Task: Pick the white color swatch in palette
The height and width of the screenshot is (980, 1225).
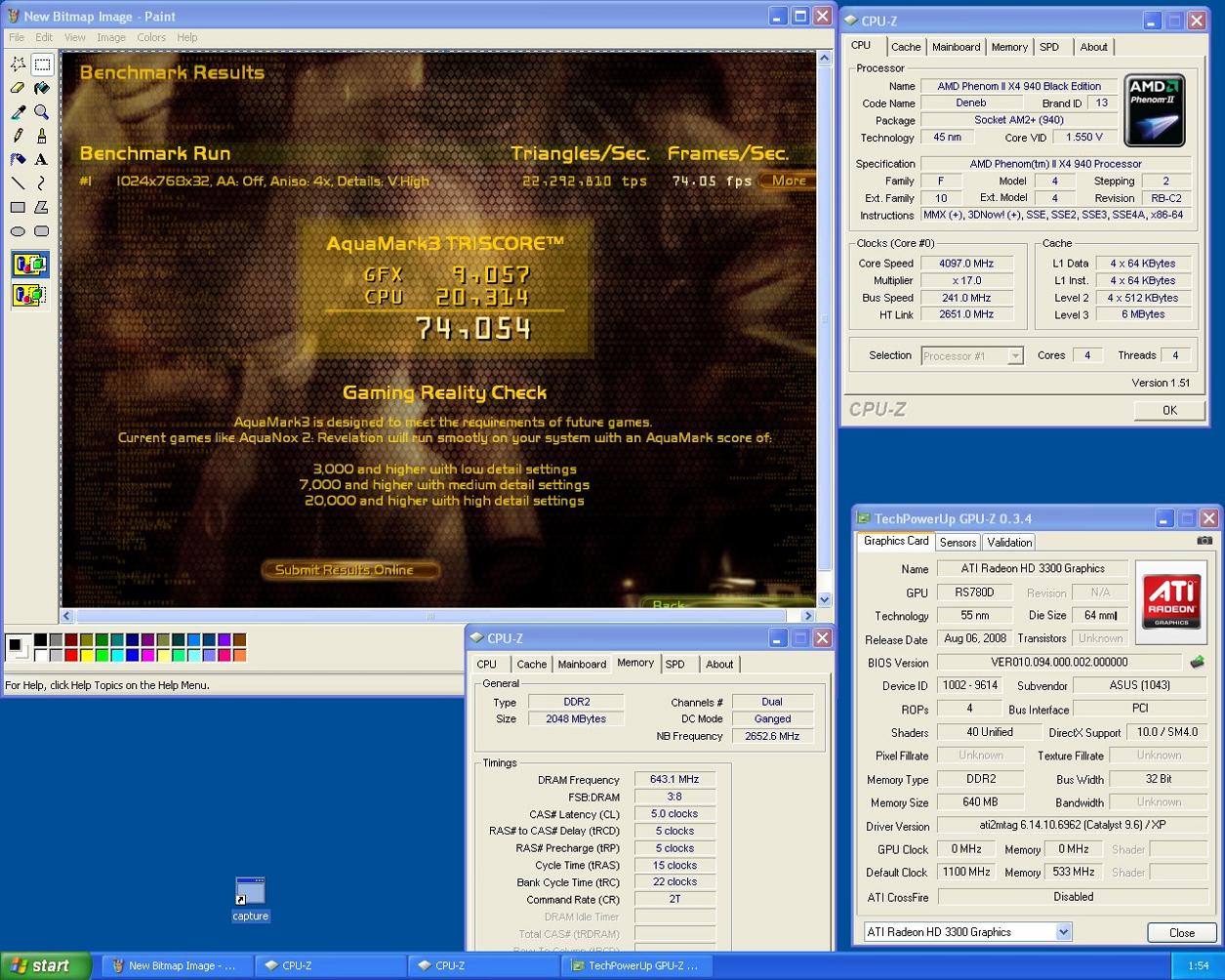Action: [40, 656]
